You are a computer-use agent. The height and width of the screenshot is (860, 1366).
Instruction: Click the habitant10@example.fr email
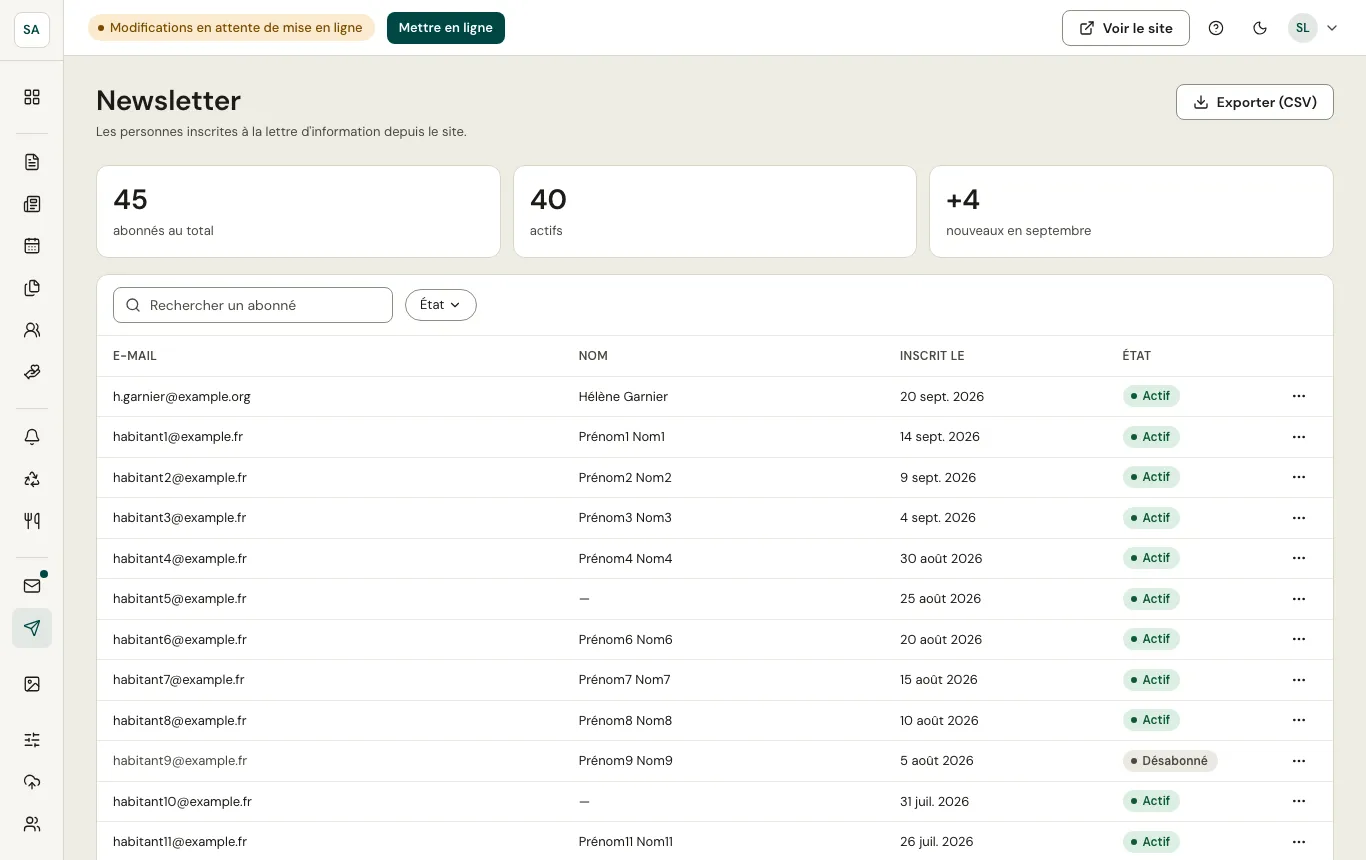click(182, 802)
